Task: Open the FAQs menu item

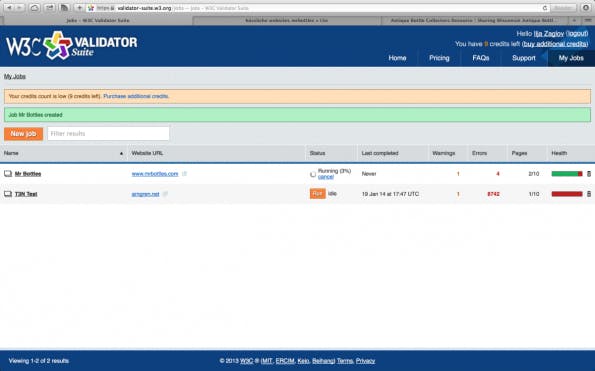Action: [481, 58]
